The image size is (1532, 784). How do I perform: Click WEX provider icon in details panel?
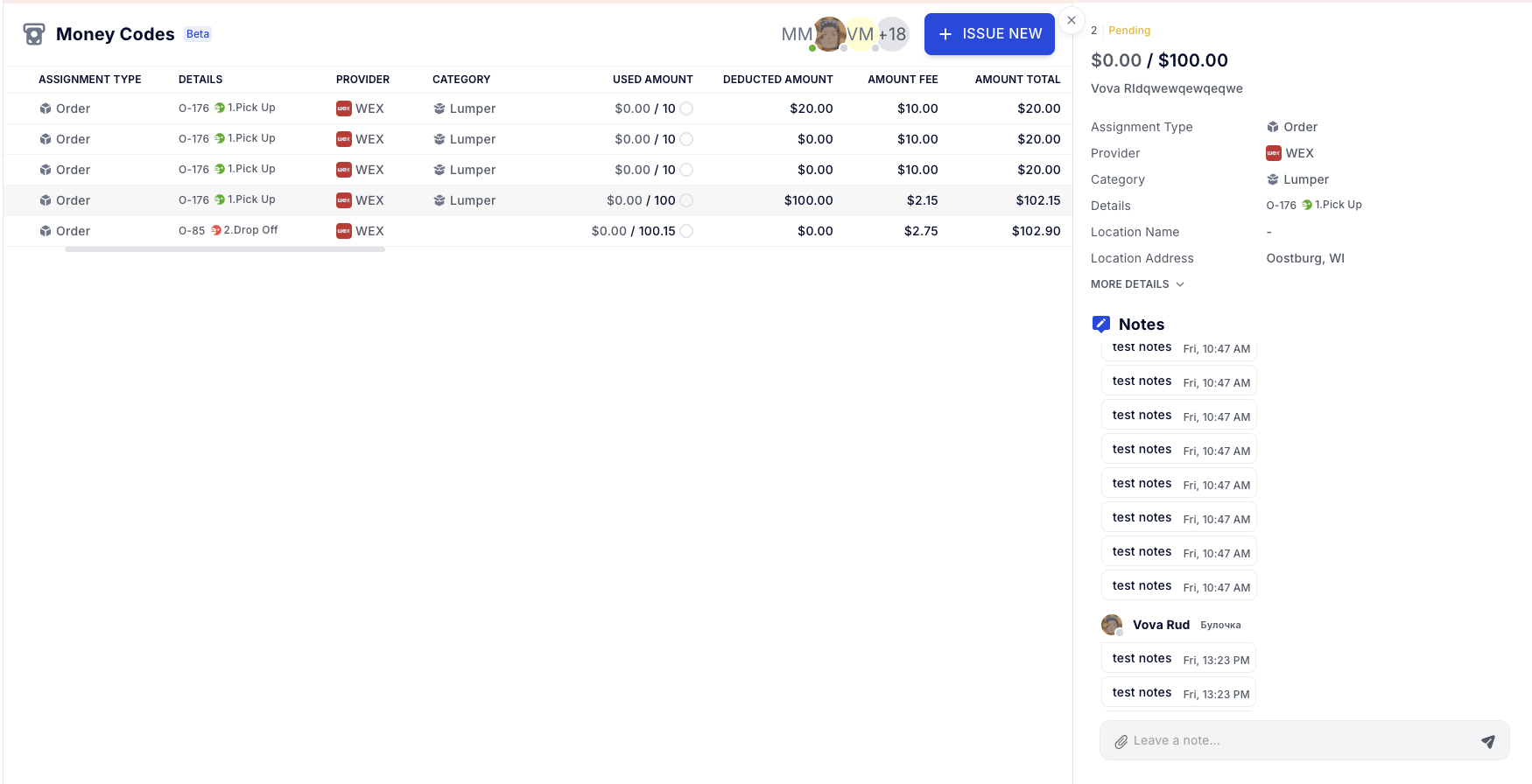point(1274,153)
